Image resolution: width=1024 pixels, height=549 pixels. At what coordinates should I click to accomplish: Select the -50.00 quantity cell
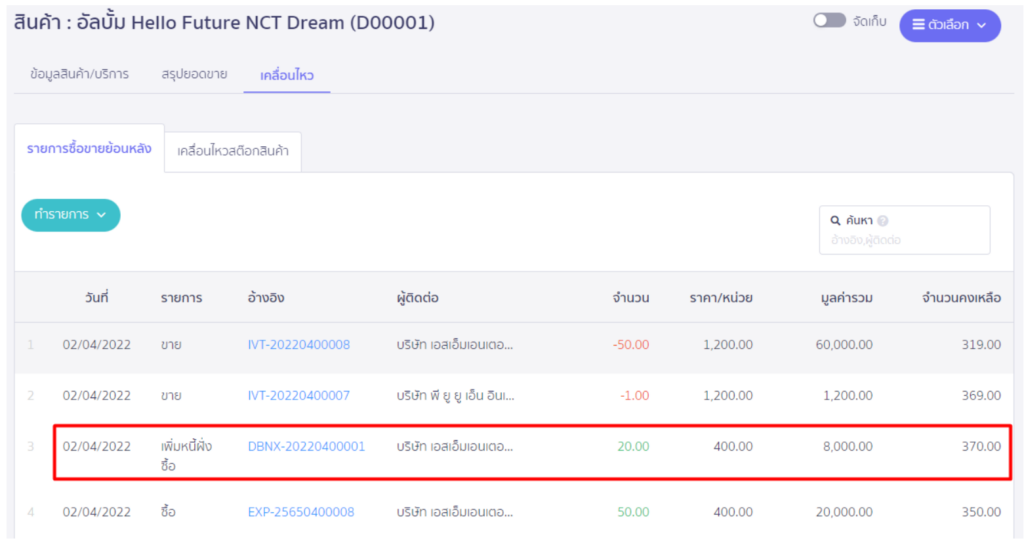coord(631,345)
